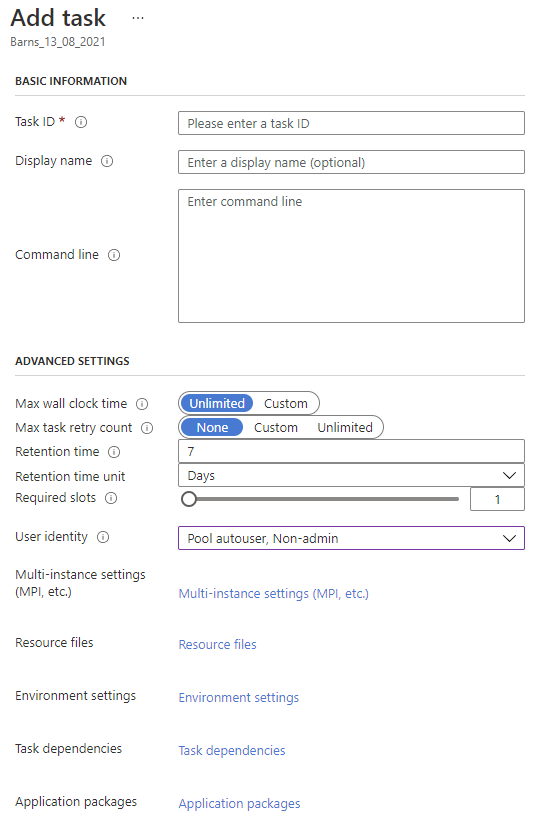Expand the User identity dropdown
This screenshot has height=824, width=553.
point(351,538)
